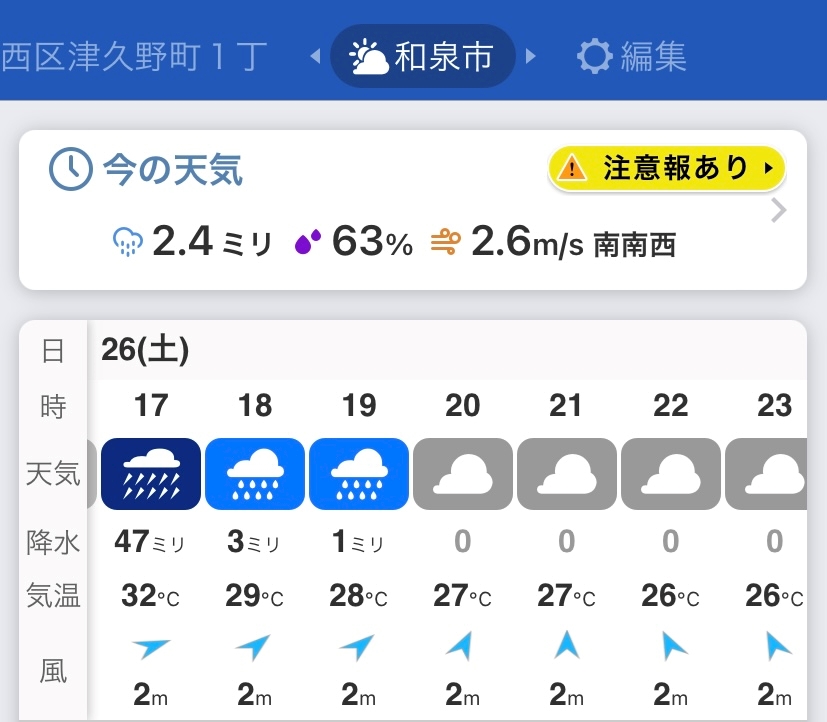Image resolution: width=827 pixels, height=722 pixels.
Task: Click the right arrow after 和泉市
Action: click(x=531, y=57)
